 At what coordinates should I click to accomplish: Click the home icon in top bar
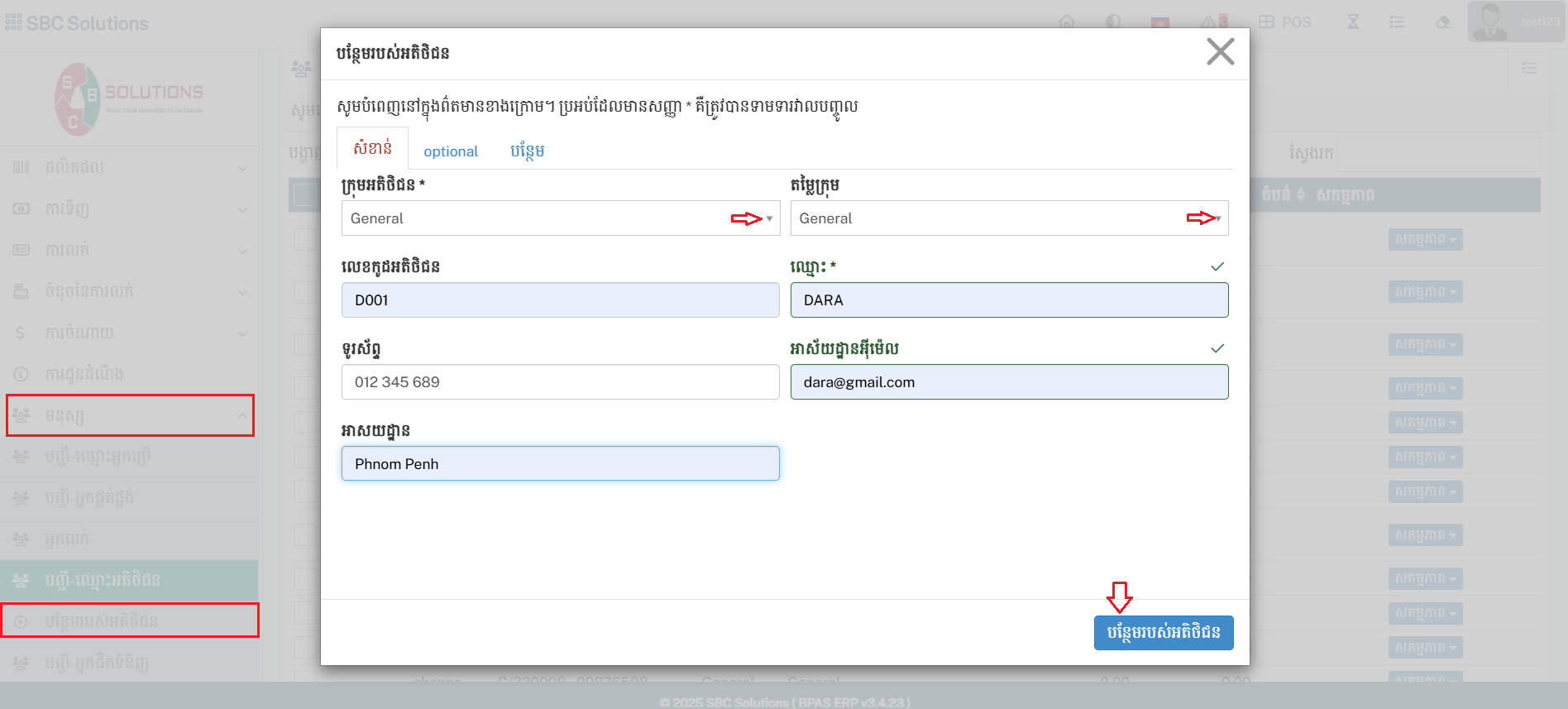[1067, 22]
